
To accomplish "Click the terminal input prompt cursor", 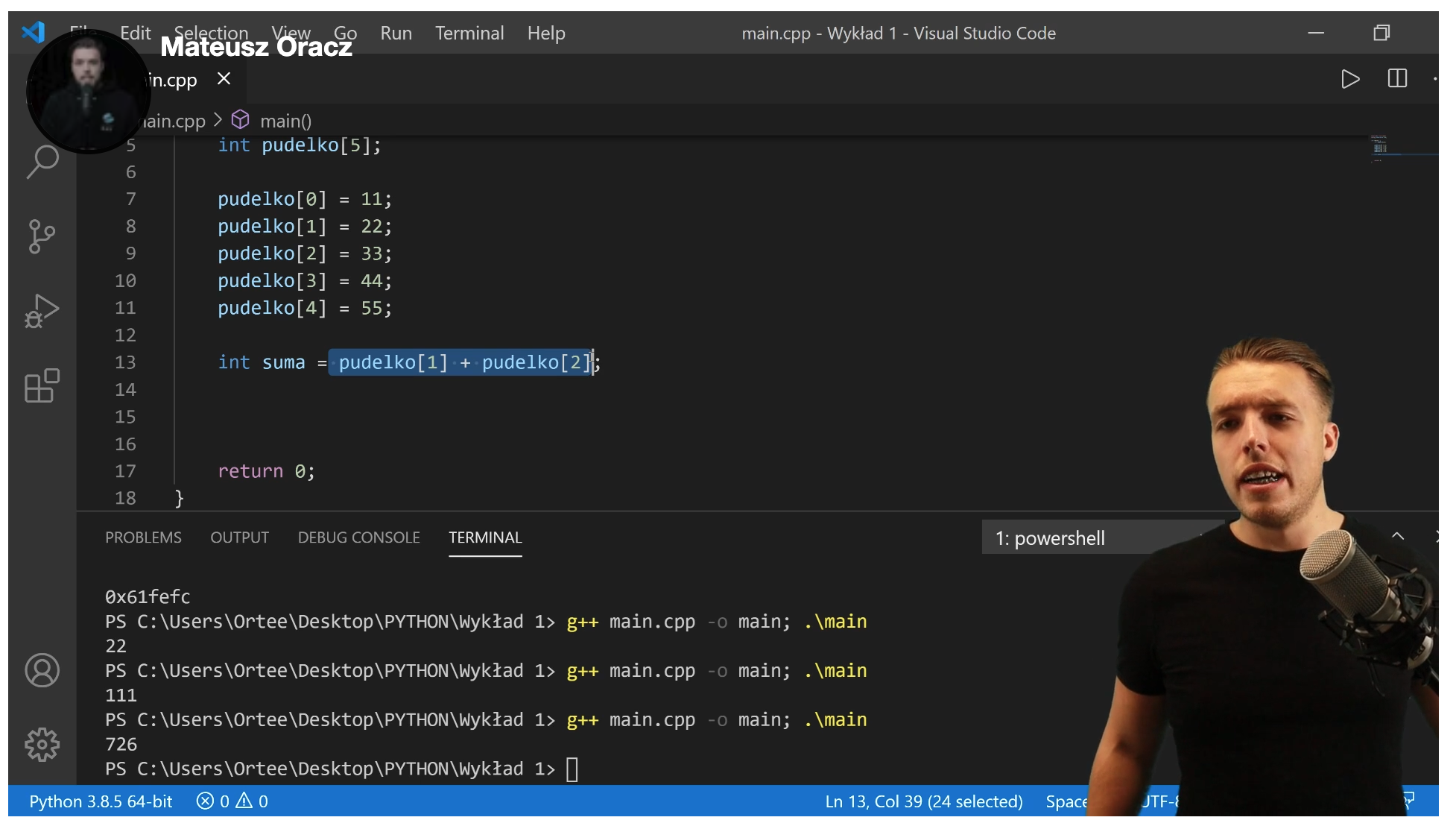I will [572, 769].
